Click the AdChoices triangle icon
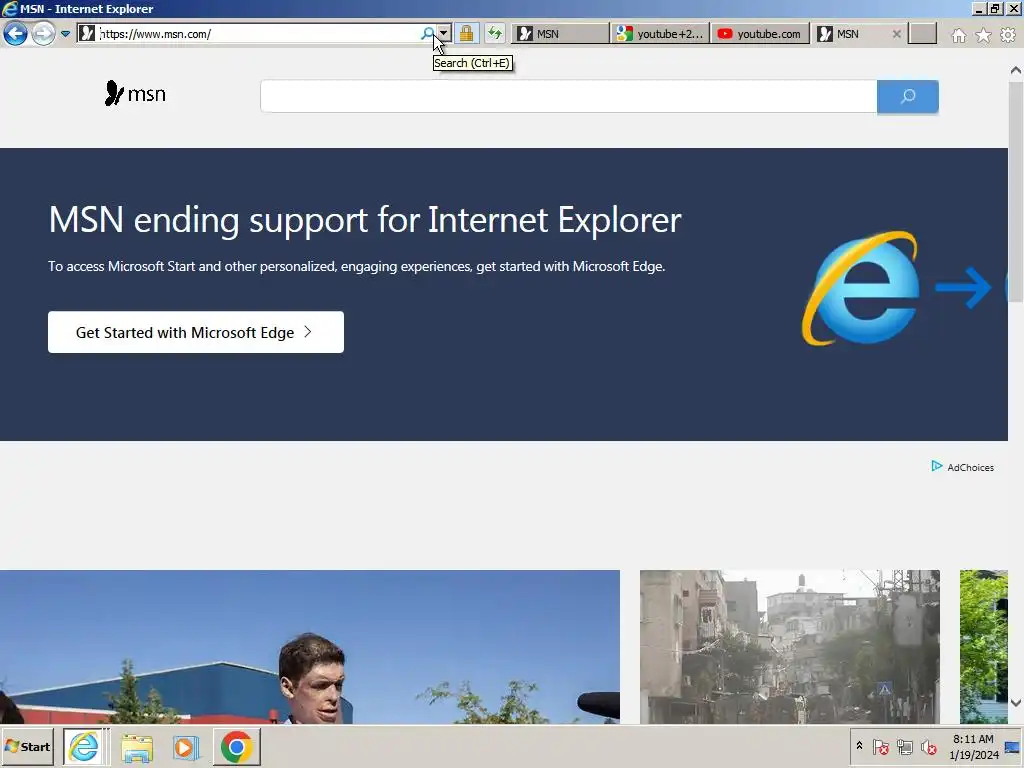 coord(936,466)
